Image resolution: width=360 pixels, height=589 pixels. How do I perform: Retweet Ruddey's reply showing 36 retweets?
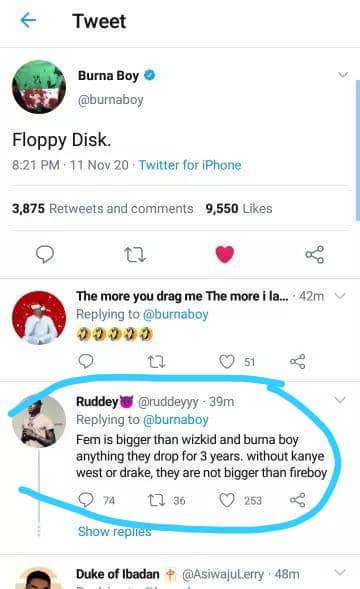(156, 500)
